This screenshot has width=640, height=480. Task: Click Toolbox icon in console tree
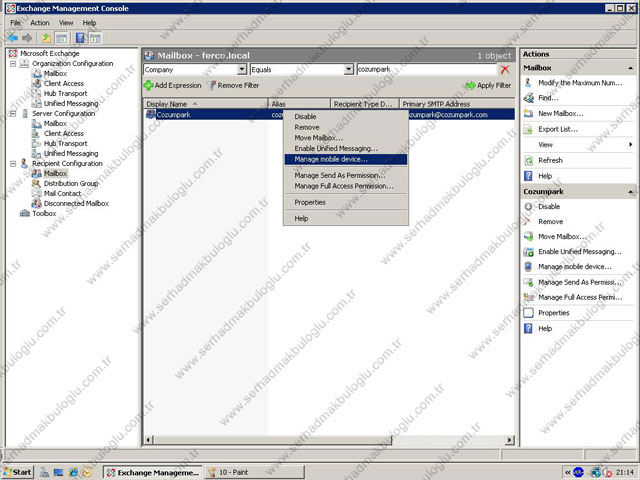pos(25,213)
